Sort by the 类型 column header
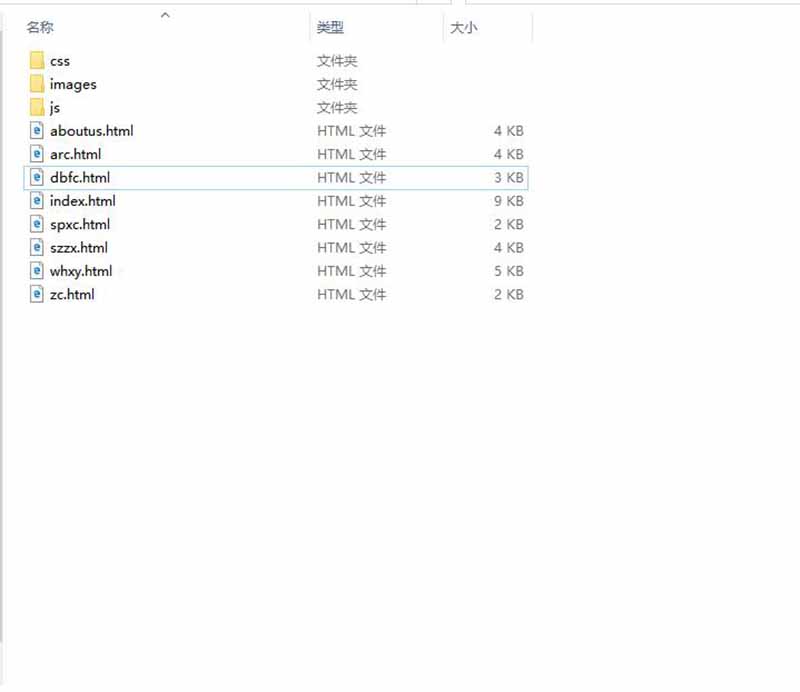 (330, 28)
